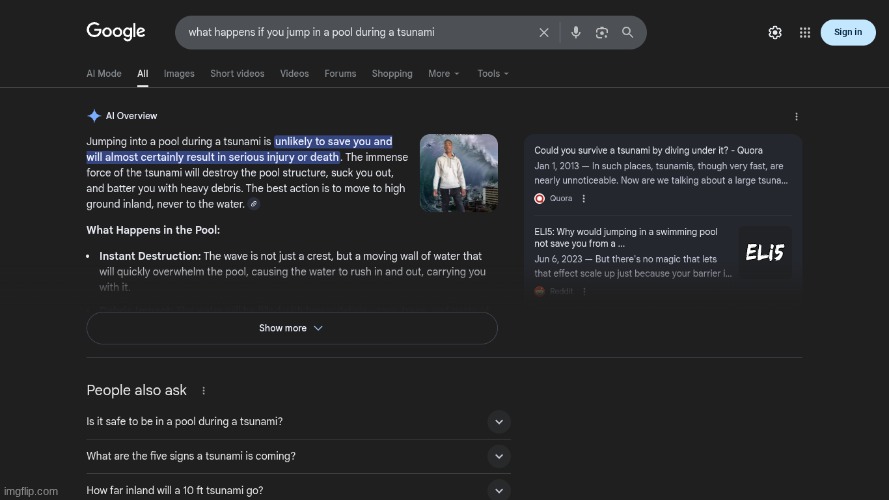Expand 'Is it safe to be in a pool' question

(499, 422)
